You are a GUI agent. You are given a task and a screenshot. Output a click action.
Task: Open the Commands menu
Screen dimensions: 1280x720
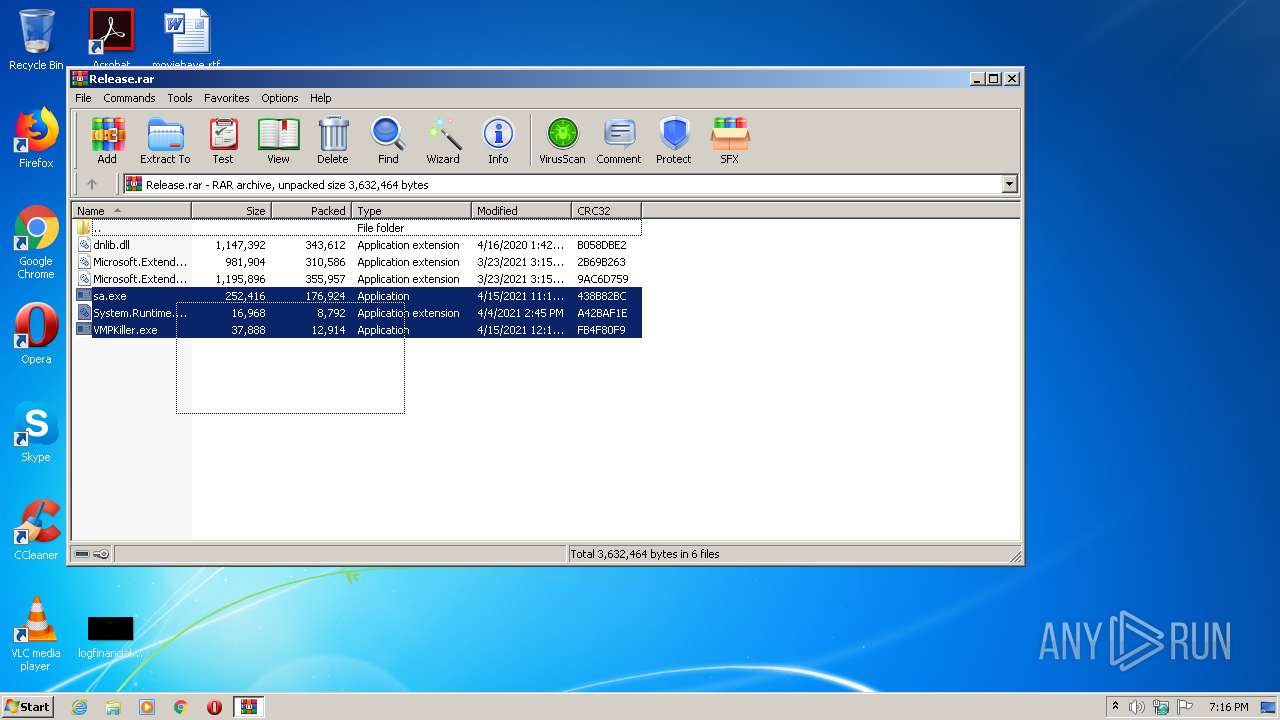coord(129,98)
